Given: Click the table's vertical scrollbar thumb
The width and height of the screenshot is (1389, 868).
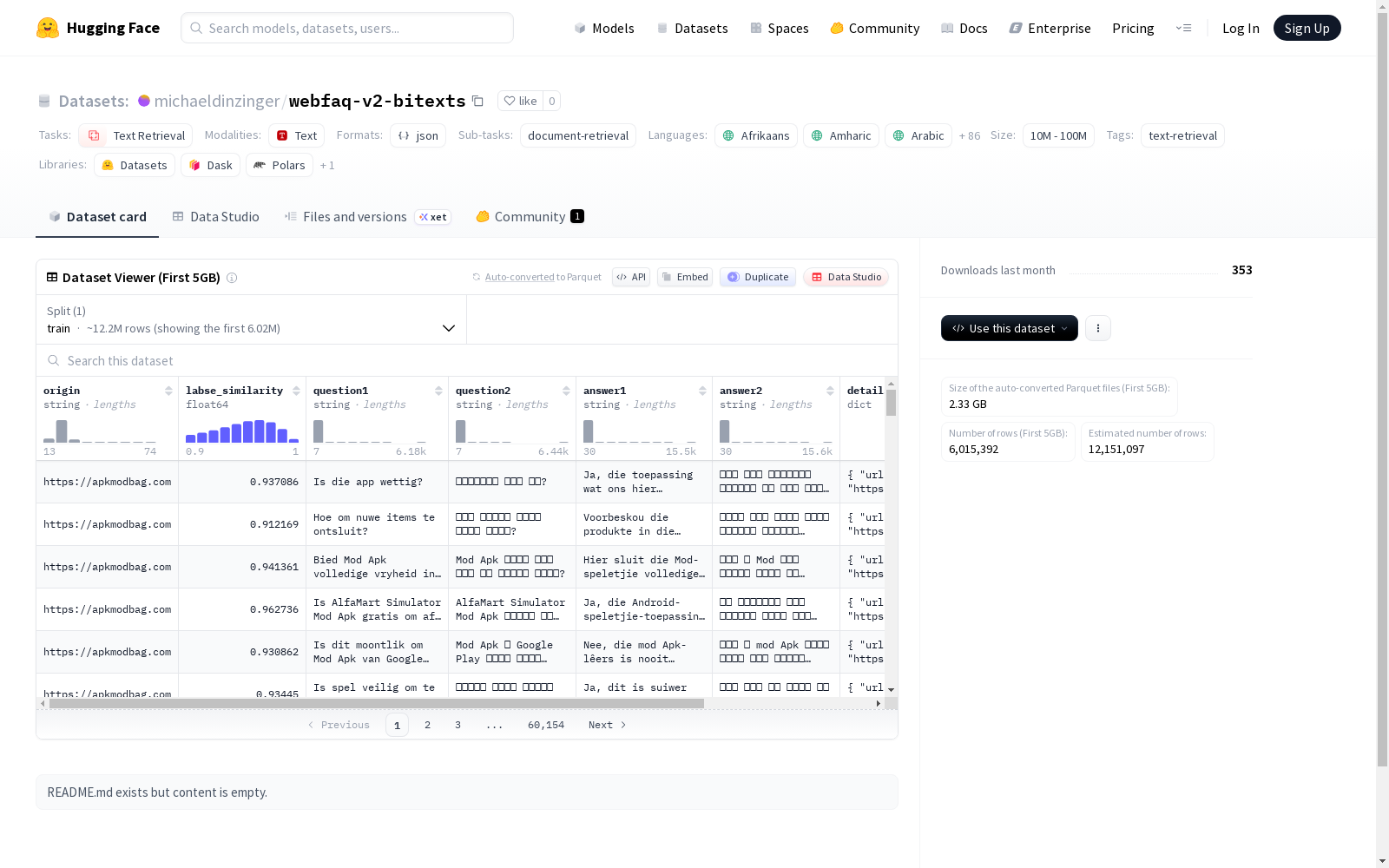Looking at the screenshot, I should 891,403.
